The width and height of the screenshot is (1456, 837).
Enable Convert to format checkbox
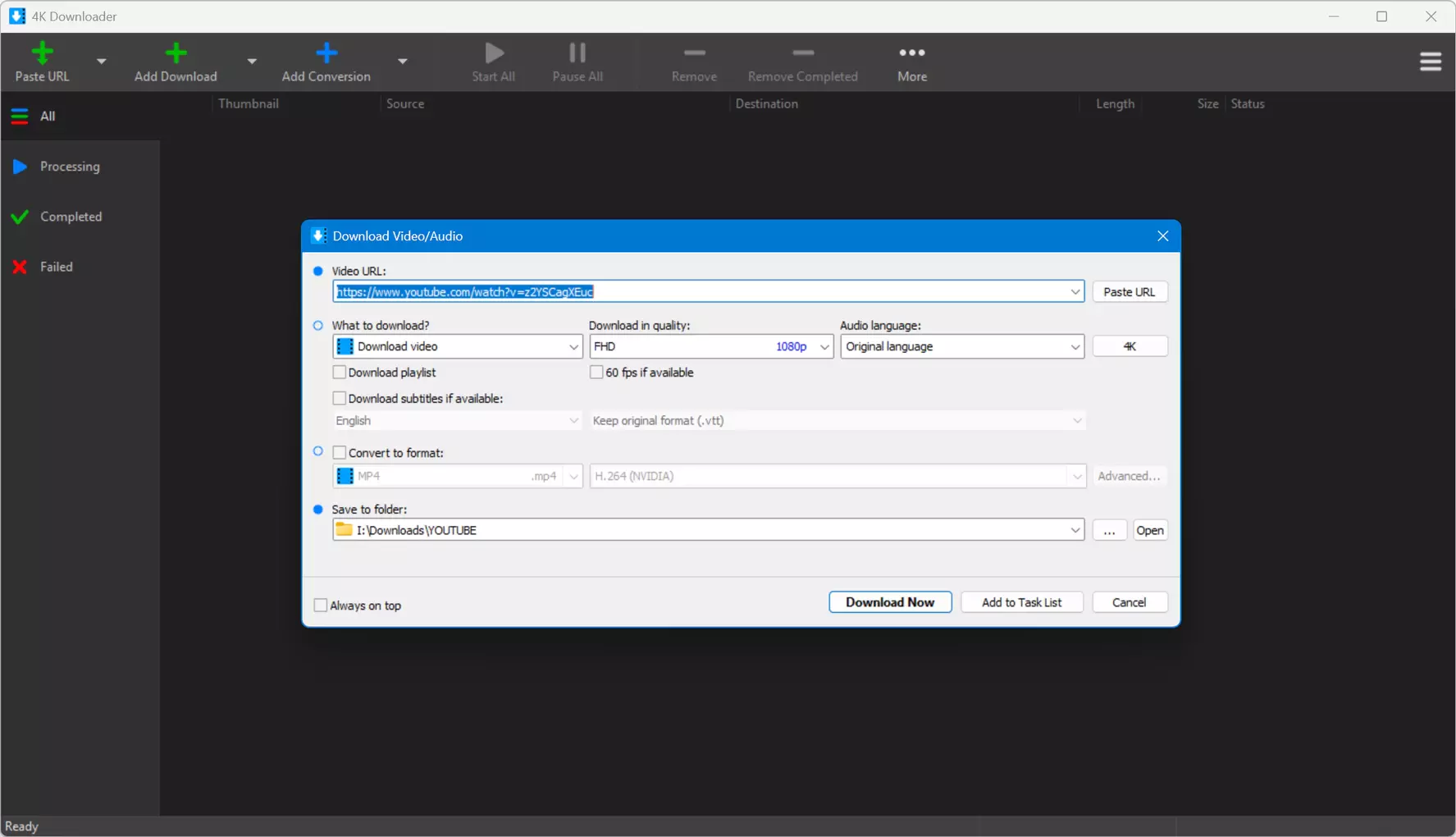pyautogui.click(x=339, y=453)
